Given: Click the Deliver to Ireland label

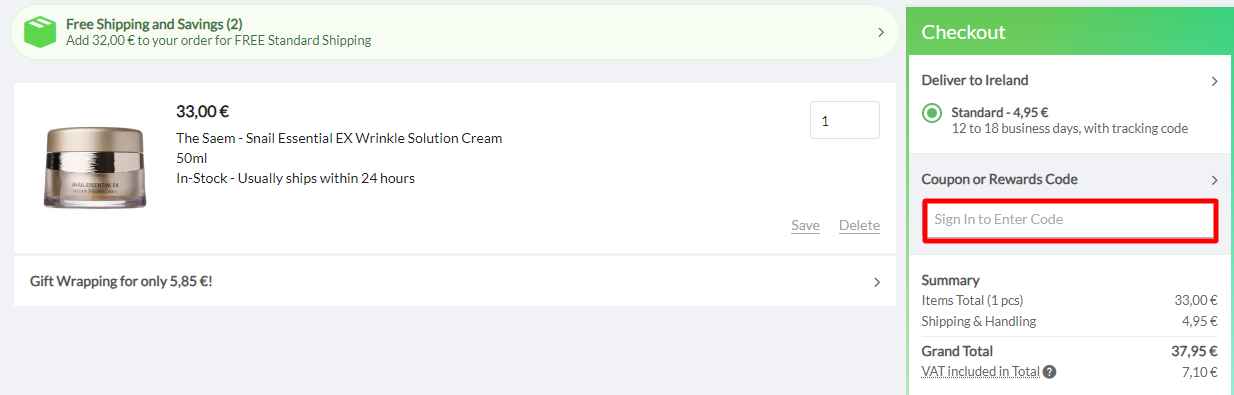Looking at the screenshot, I should pyautogui.click(x=975, y=80).
